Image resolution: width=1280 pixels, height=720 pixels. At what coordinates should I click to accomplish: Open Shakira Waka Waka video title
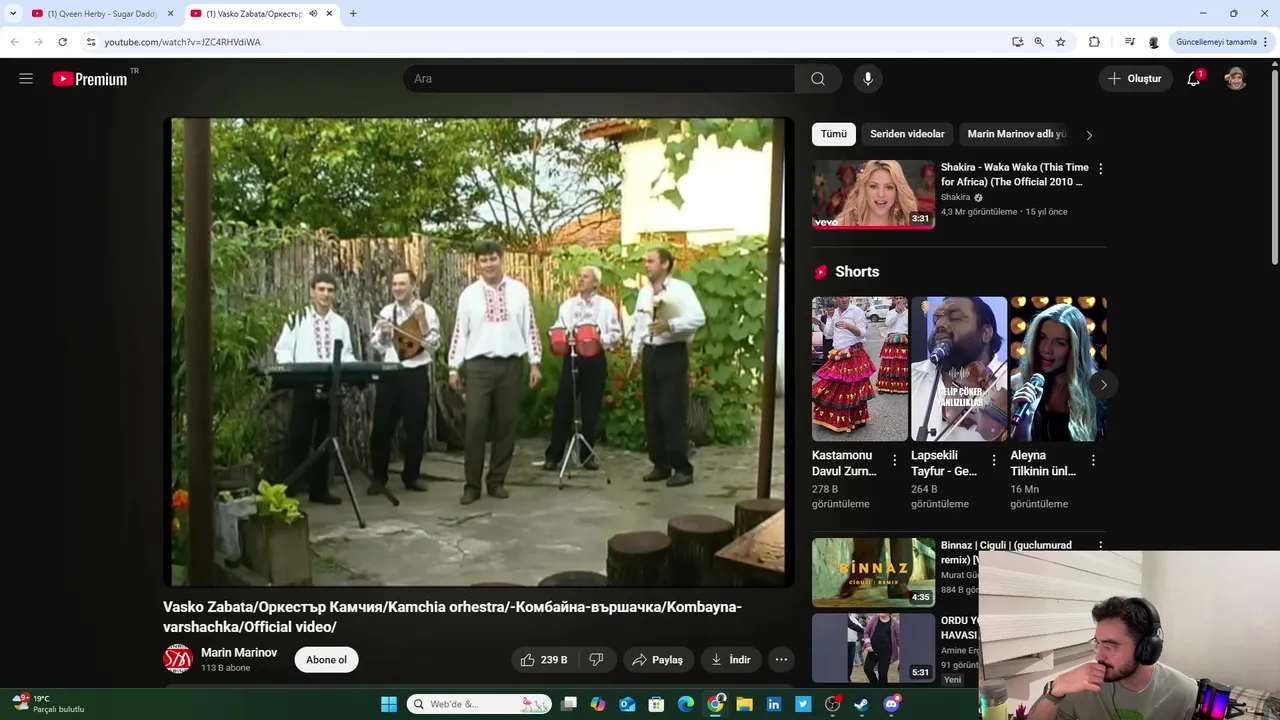1014,175
